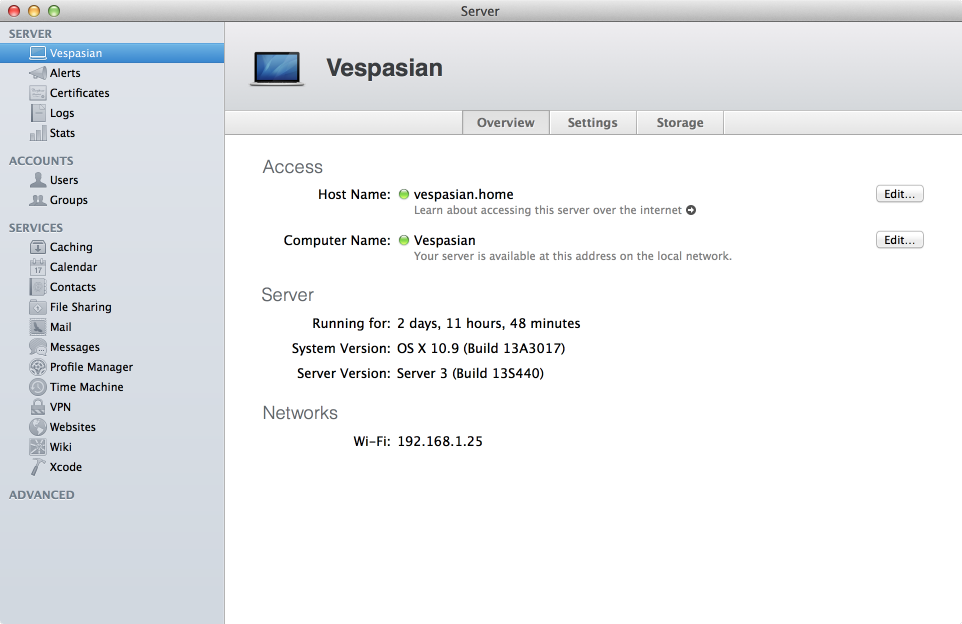Viewport: 962px width, 624px height.
Task: Select the Alerts label in sidebar
Action: [65, 73]
